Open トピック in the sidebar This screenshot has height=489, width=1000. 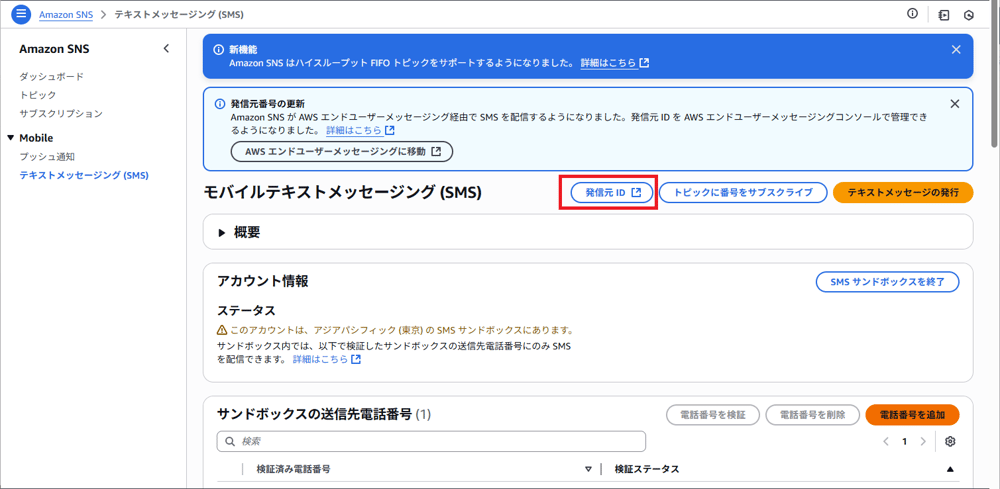(38, 95)
